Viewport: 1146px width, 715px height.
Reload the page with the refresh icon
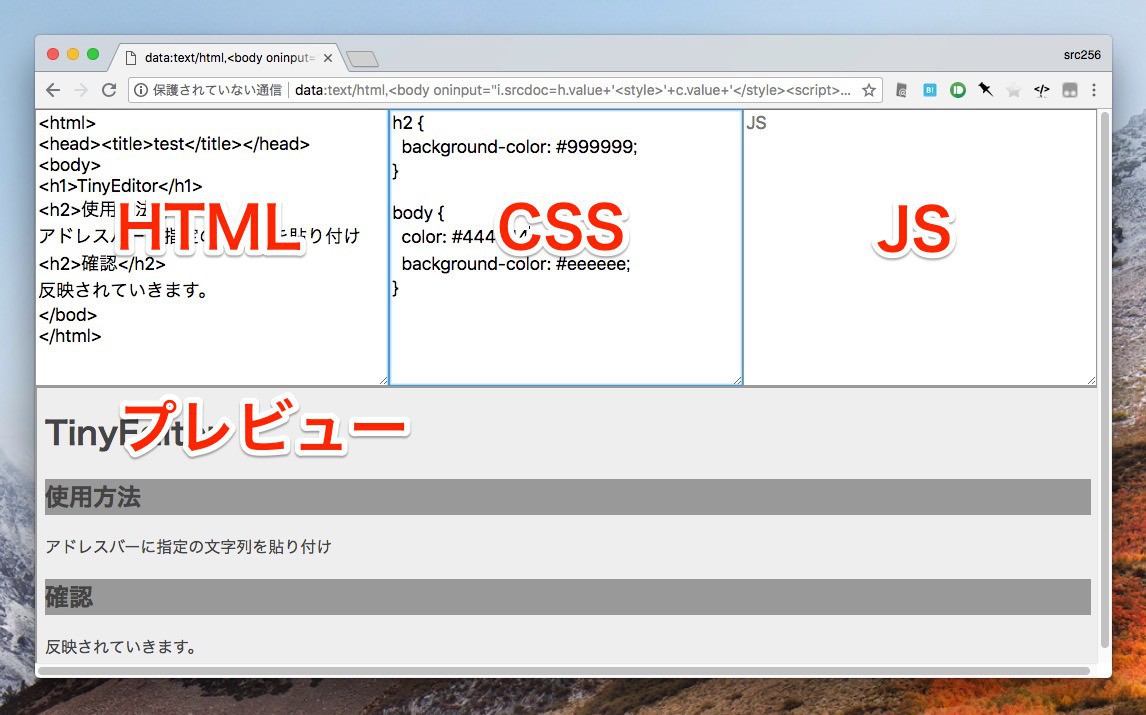click(109, 90)
